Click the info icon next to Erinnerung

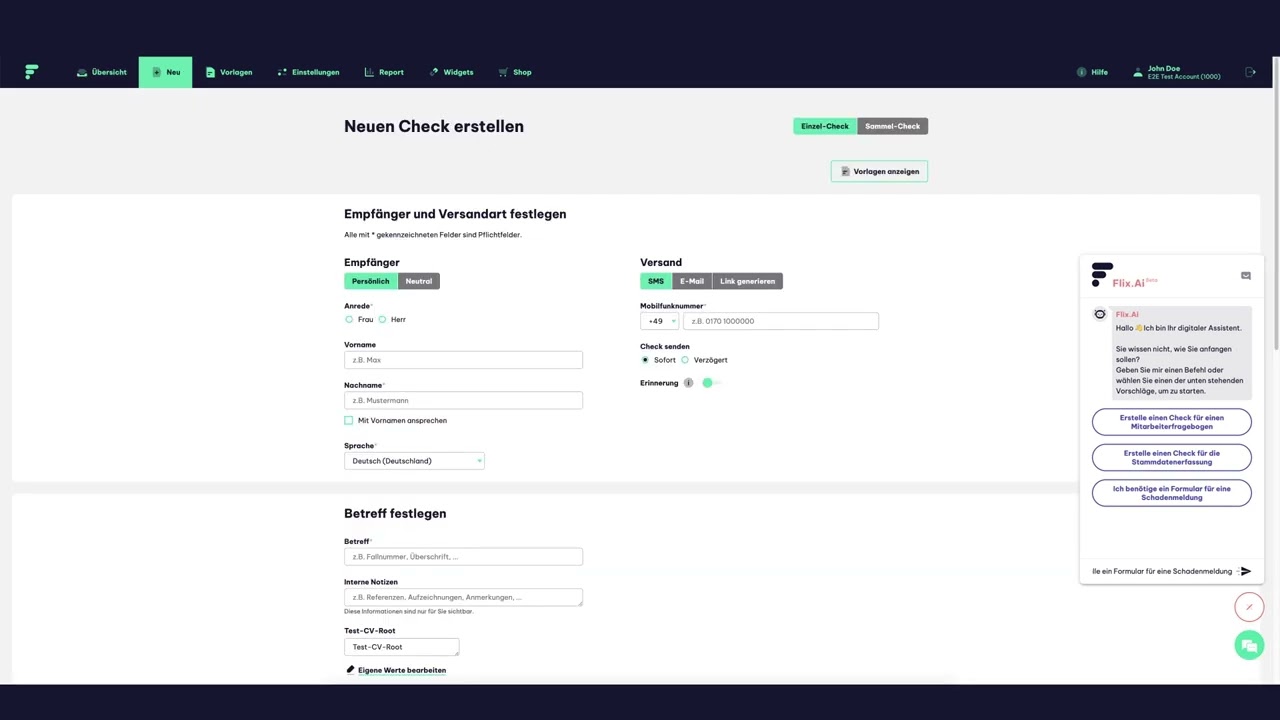(x=688, y=383)
